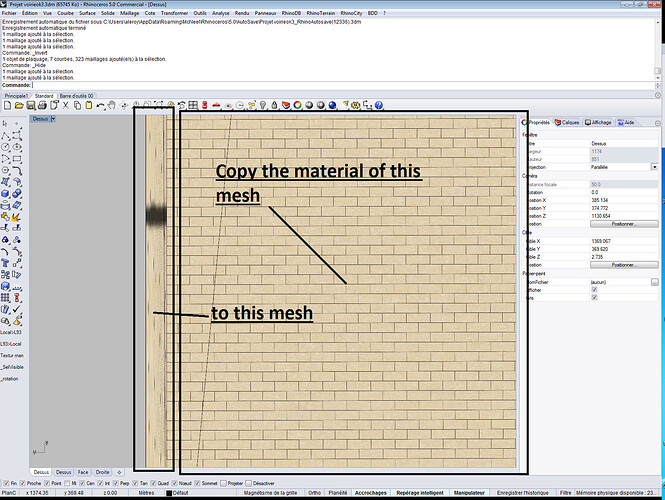Select the Polyline tool
Image resolution: width=665 pixels, height=500 pixels.
coord(5,136)
